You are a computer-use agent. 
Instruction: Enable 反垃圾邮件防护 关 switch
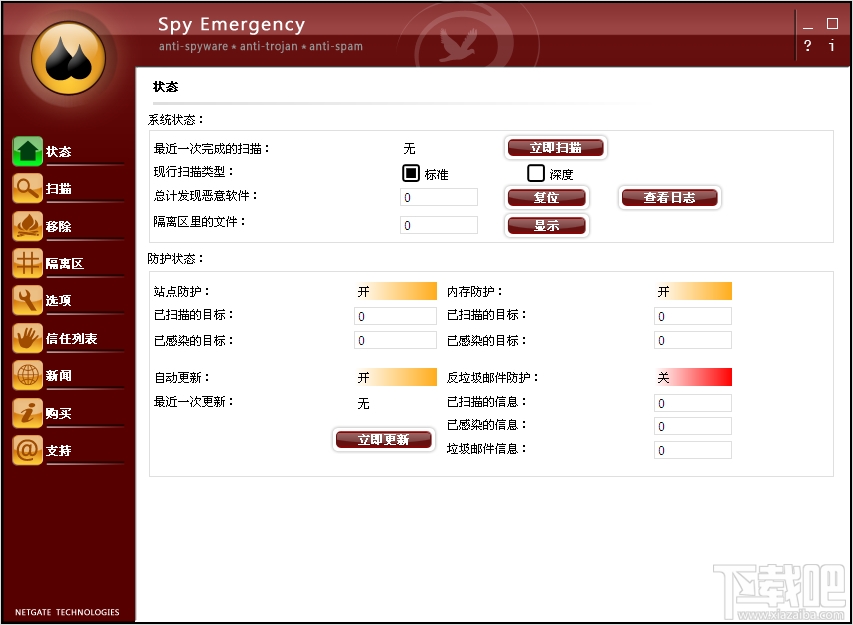693,377
